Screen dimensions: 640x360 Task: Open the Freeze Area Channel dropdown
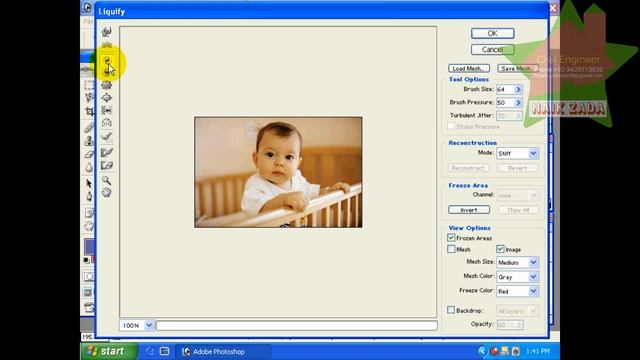pos(533,196)
